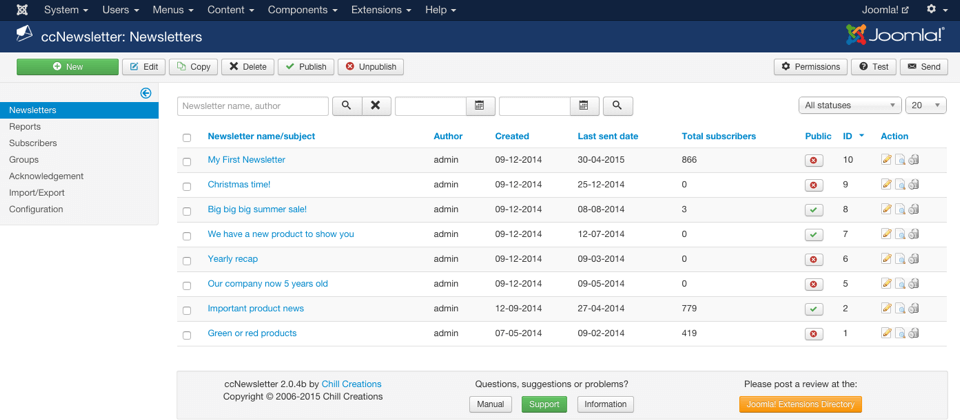The width and height of the screenshot is (960, 420).
Task: Select the Joomla! brand logo in the header
Action: tap(894, 35)
